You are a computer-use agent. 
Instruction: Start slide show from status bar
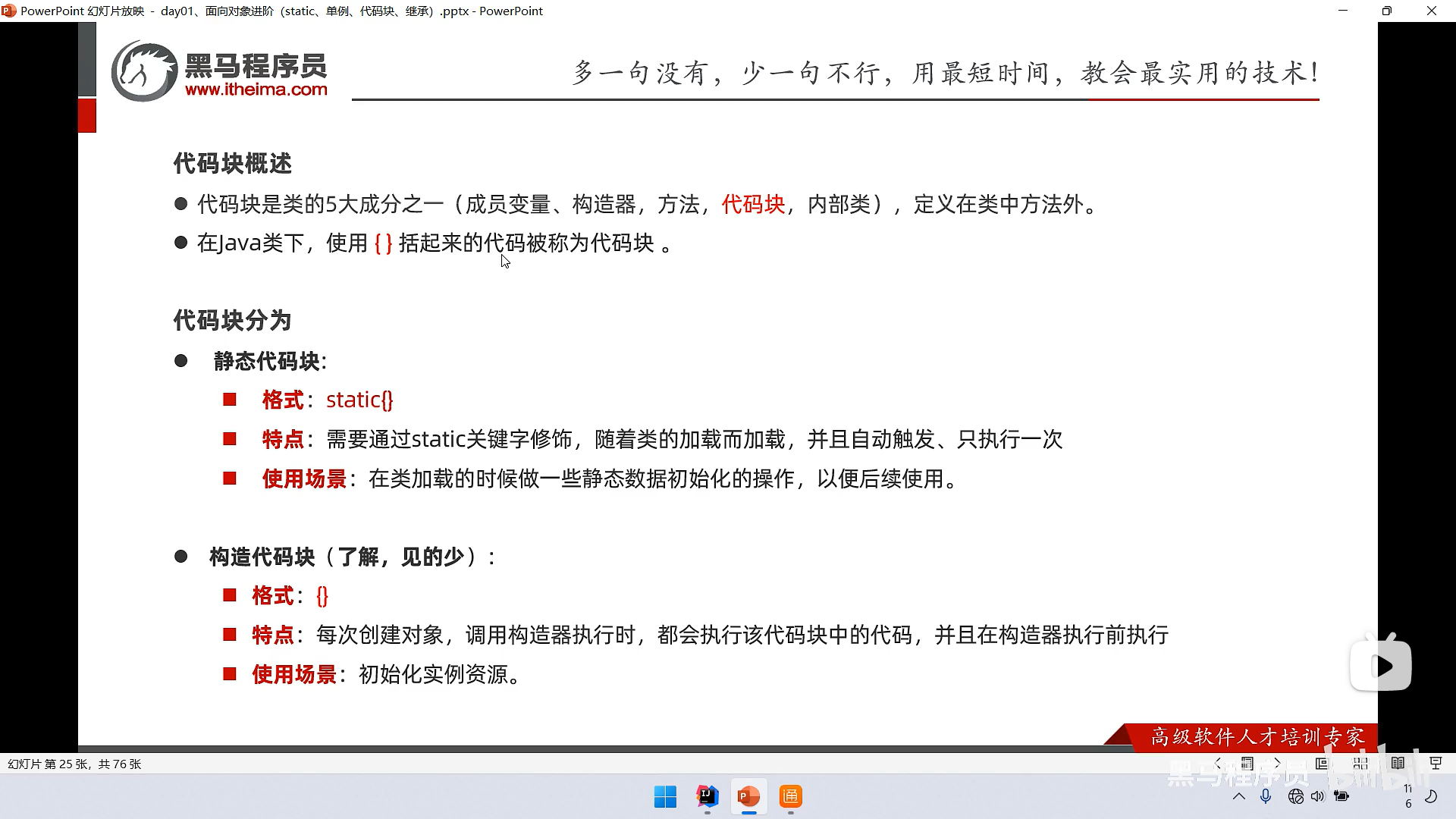[x=1436, y=764]
